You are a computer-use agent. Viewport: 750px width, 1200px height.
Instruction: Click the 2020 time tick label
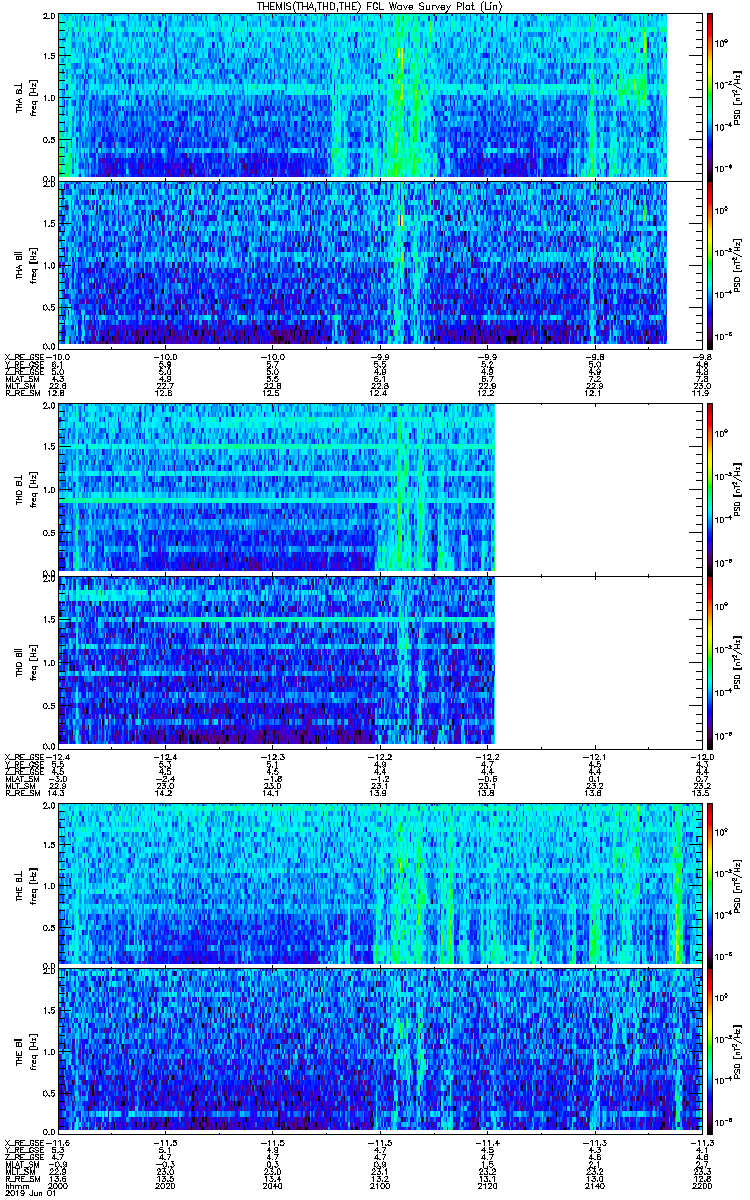click(166, 1184)
